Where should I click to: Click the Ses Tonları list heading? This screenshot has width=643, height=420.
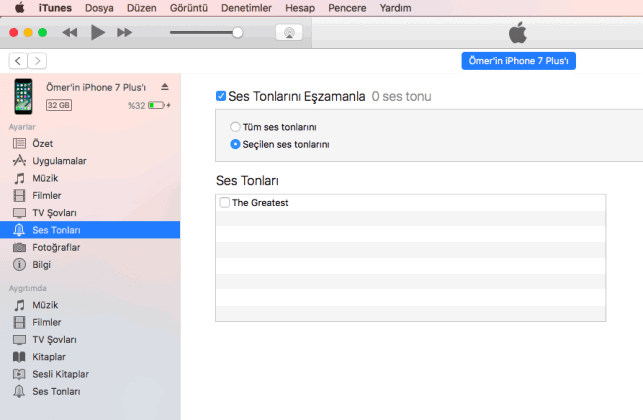click(x=247, y=180)
